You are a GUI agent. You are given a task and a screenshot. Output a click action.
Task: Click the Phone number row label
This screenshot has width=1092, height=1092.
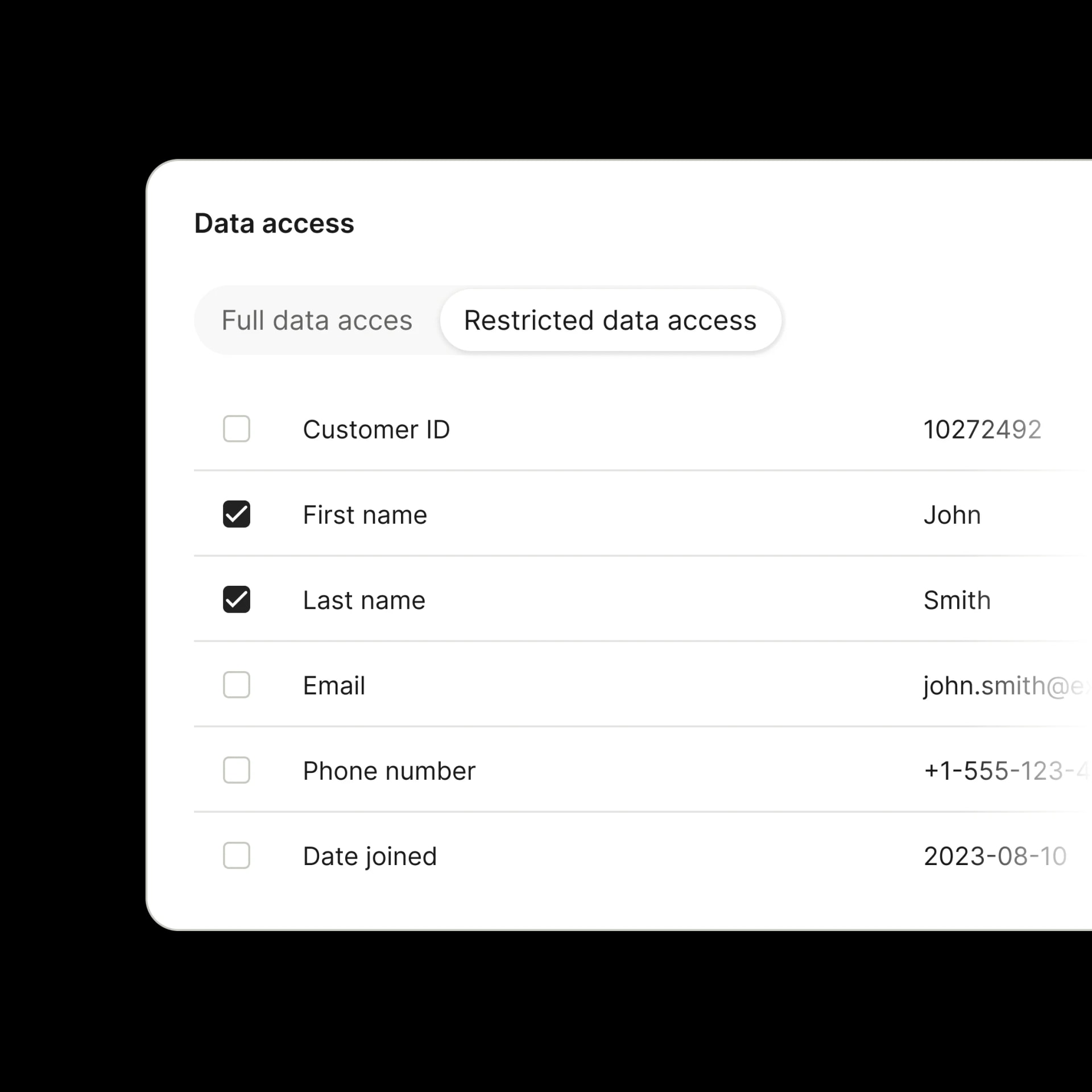pos(389,771)
